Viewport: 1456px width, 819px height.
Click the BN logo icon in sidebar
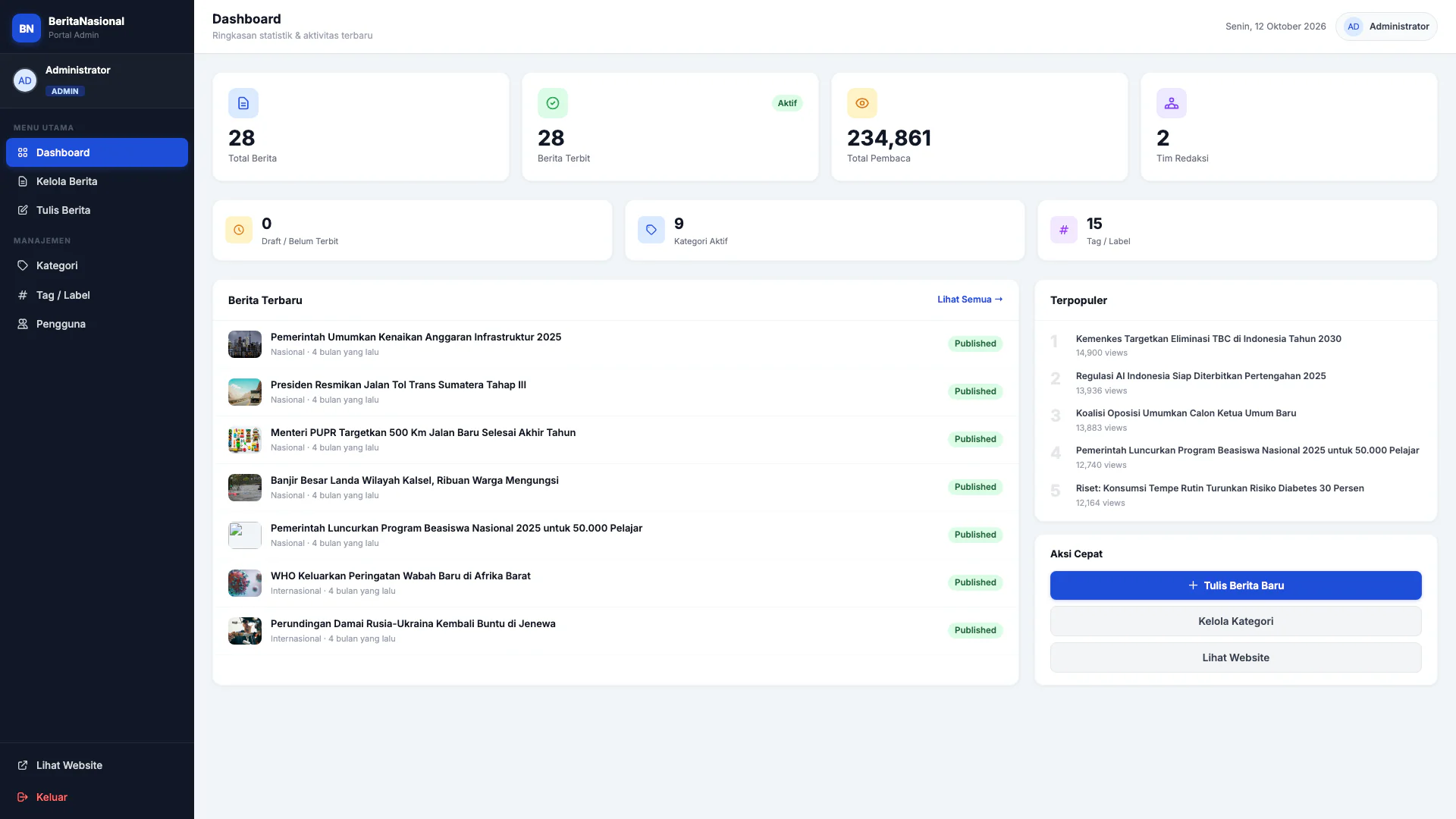coord(27,28)
